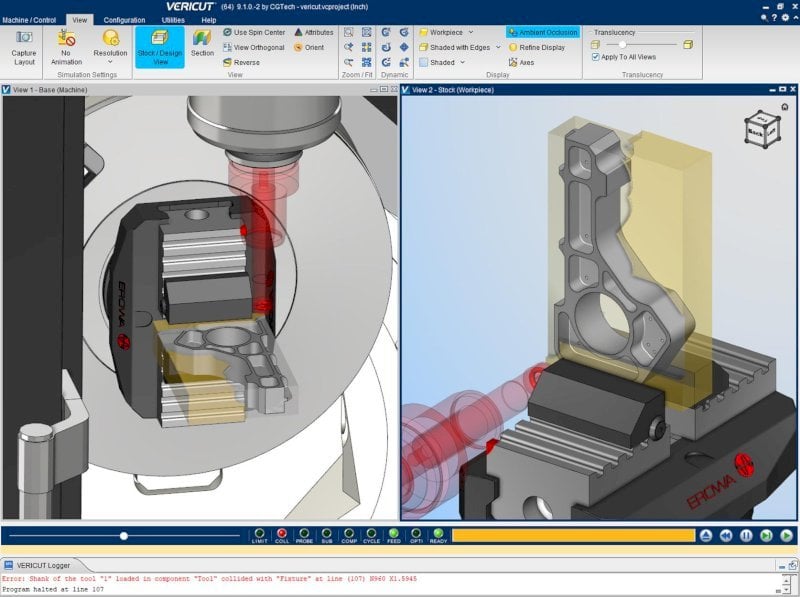Click the bottom-right Zoom / Fit icon
Viewport: 800px width, 597px height.
[366, 62]
